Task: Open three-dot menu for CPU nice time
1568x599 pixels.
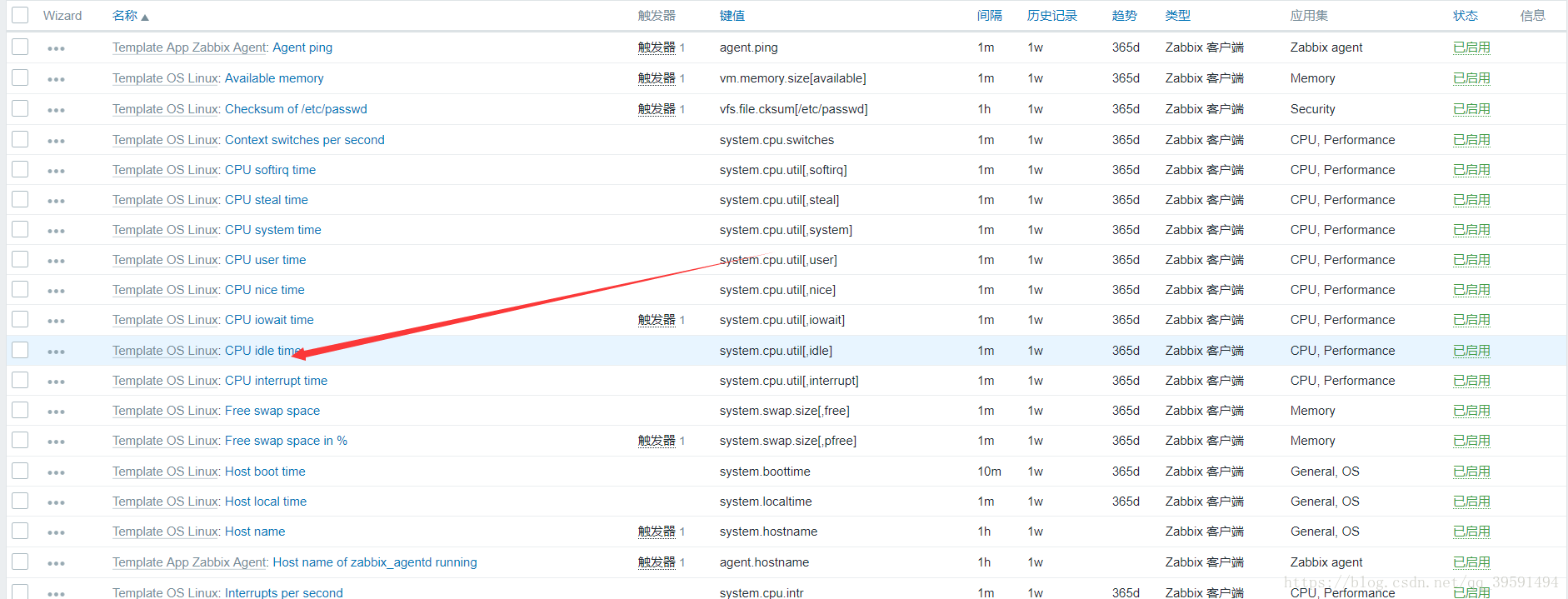Action: pos(56,291)
